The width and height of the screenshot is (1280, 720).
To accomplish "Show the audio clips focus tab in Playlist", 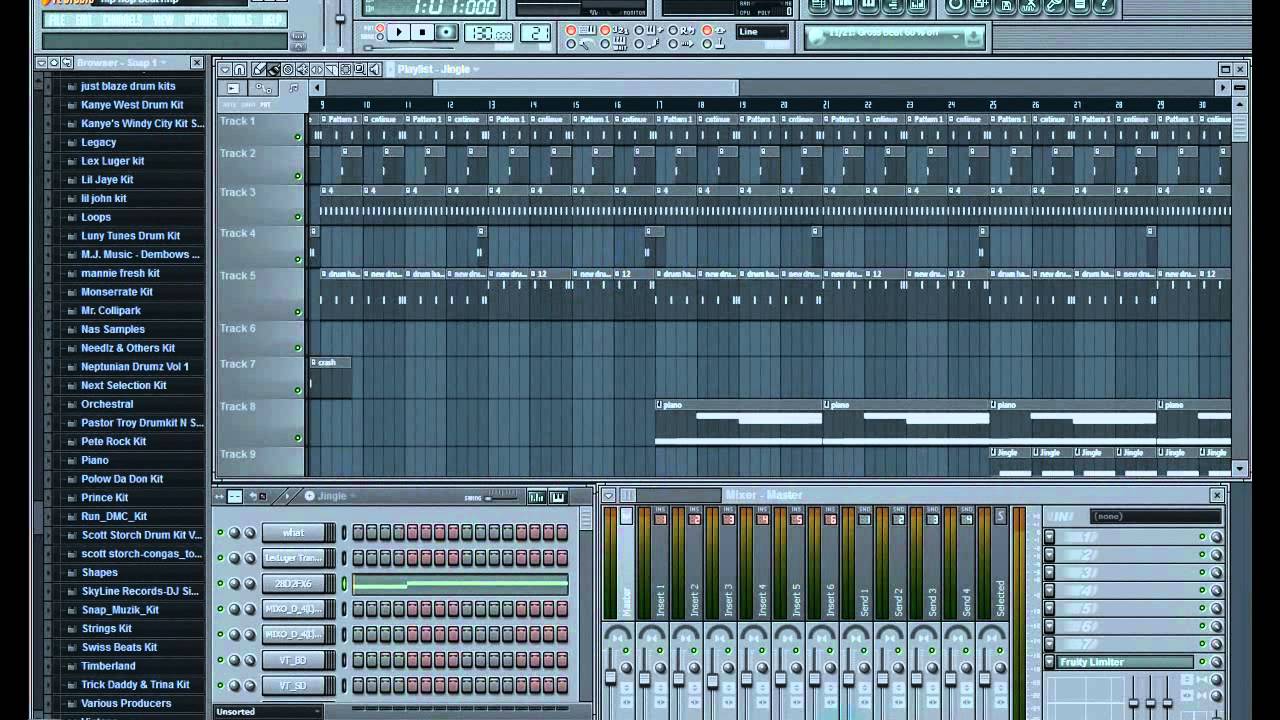I will [233, 88].
